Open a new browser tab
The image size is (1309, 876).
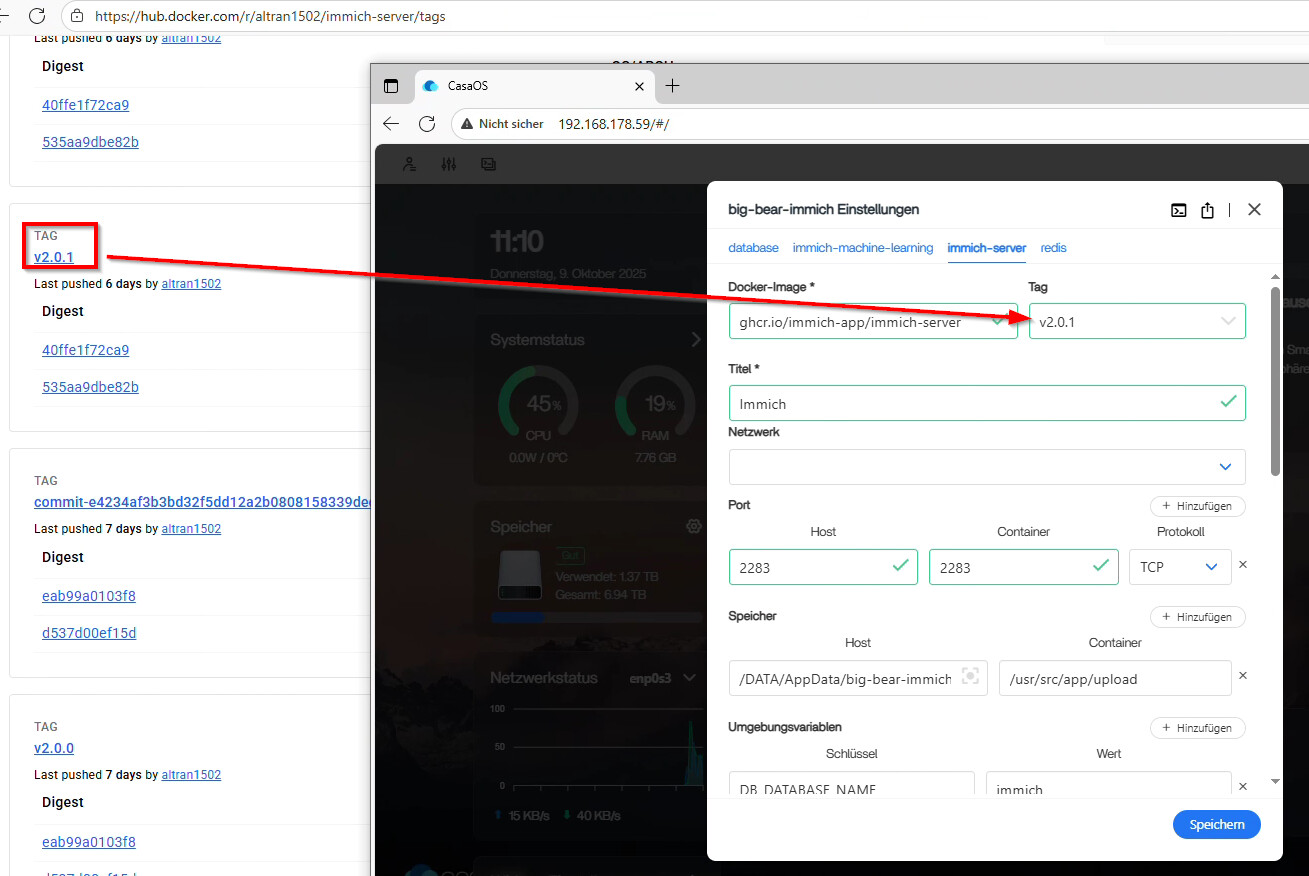click(672, 86)
